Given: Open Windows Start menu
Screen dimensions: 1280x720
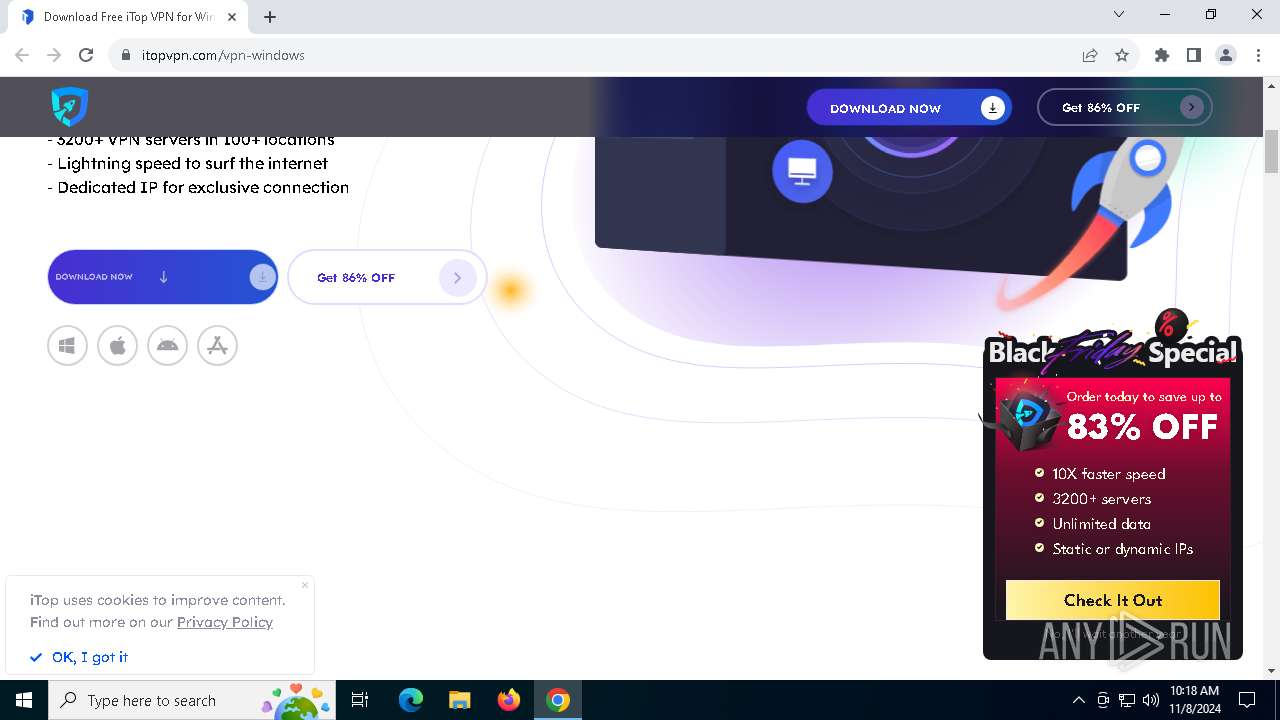Looking at the screenshot, I should point(24,700).
